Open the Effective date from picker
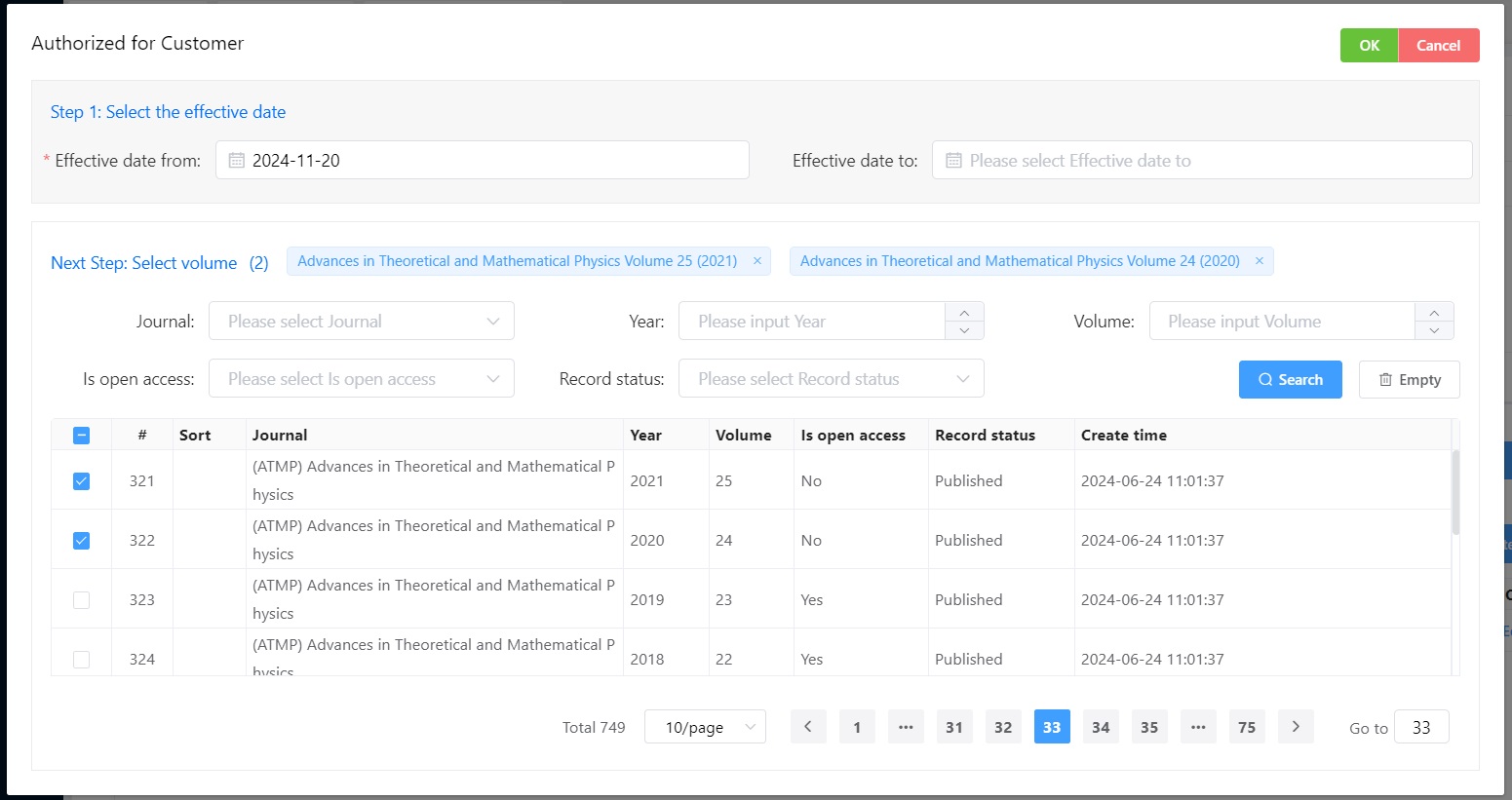The width and height of the screenshot is (1512, 800). click(482, 160)
